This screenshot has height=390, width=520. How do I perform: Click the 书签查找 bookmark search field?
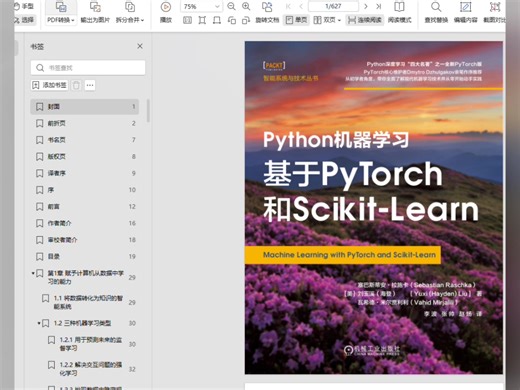point(88,68)
